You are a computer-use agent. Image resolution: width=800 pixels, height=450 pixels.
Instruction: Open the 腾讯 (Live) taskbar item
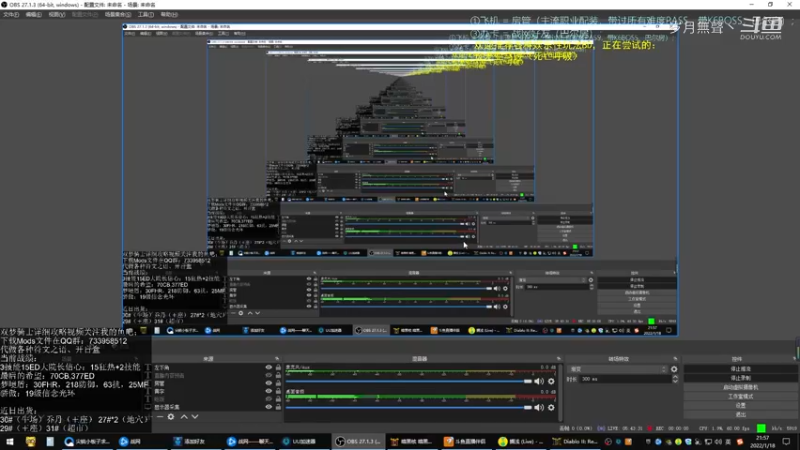click(x=520, y=441)
